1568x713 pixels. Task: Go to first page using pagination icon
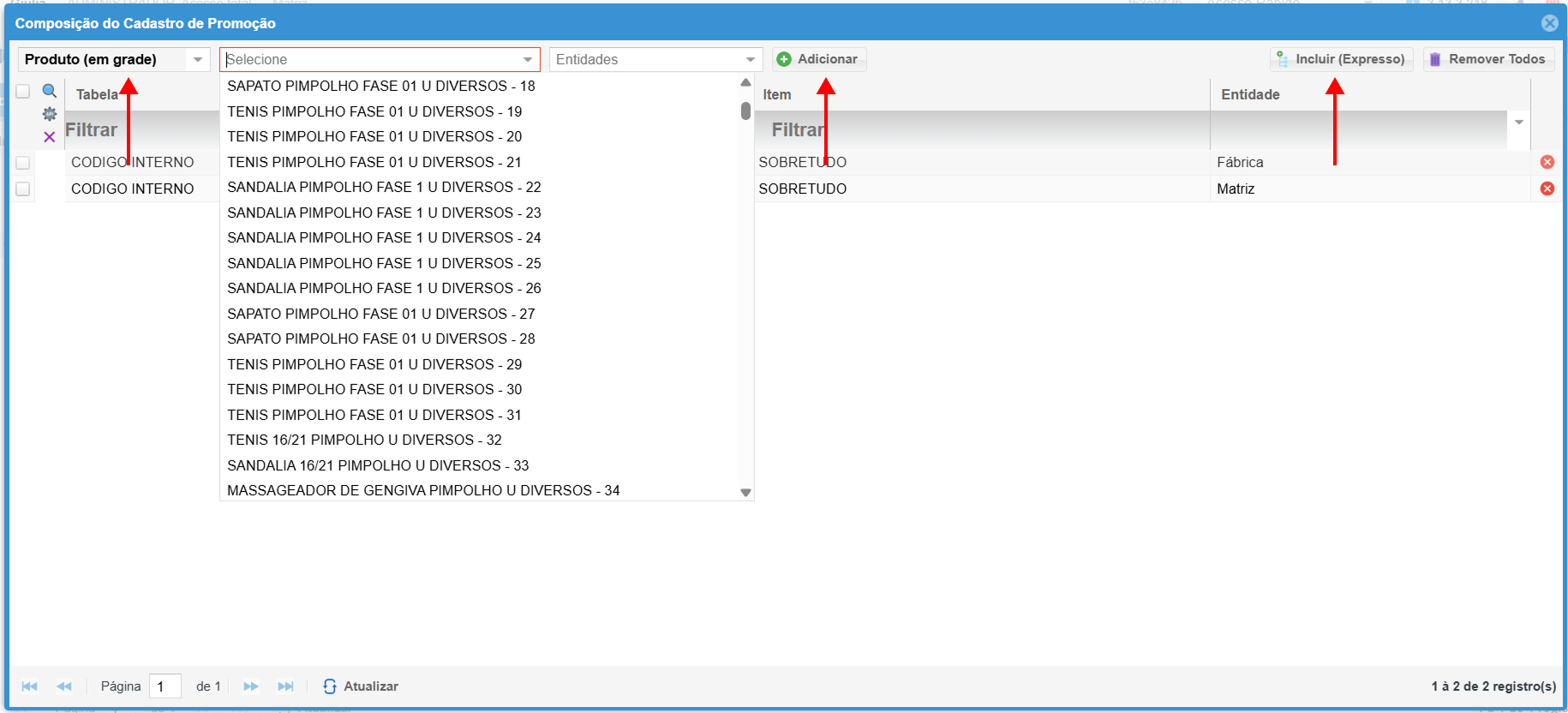pyautogui.click(x=29, y=686)
